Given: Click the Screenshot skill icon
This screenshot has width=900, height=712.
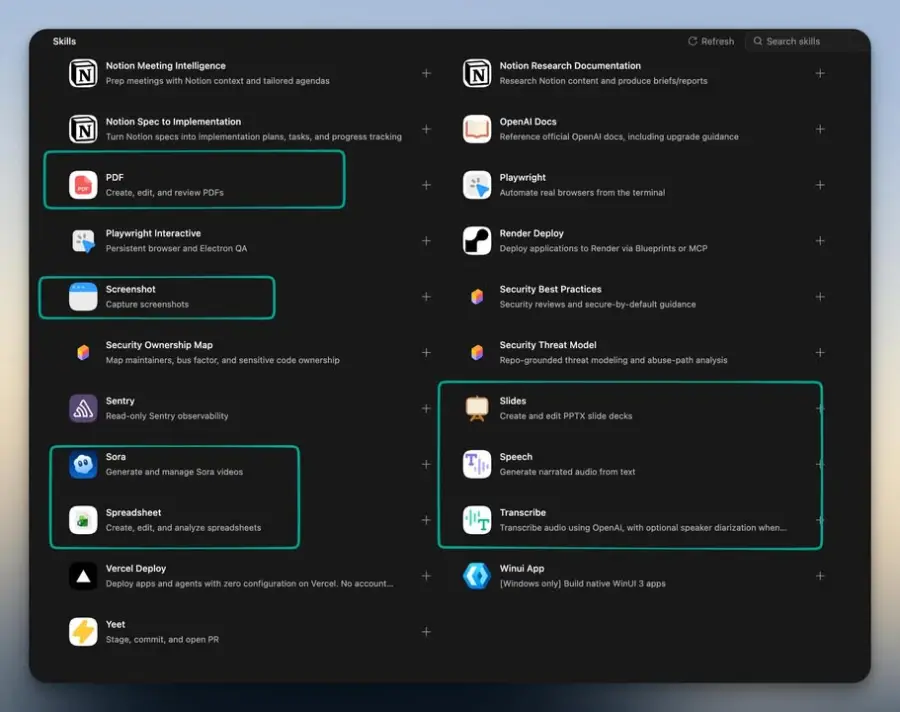Looking at the screenshot, I should point(83,296).
